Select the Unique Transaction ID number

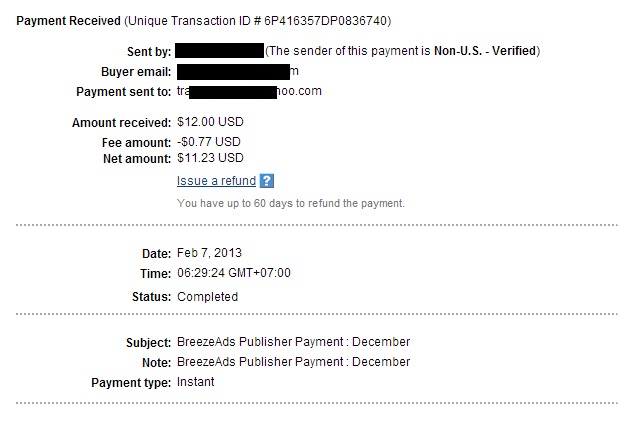point(325,21)
